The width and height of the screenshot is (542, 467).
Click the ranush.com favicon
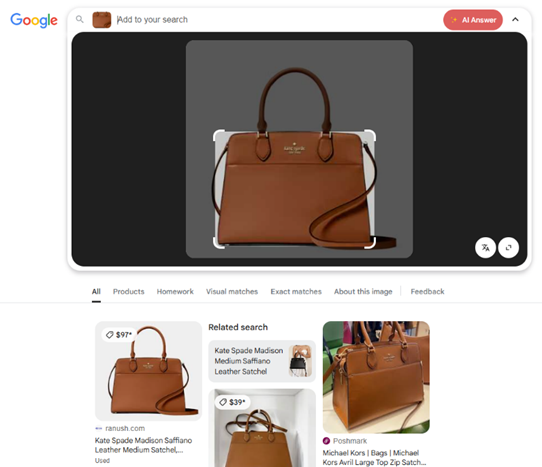[x=99, y=428]
